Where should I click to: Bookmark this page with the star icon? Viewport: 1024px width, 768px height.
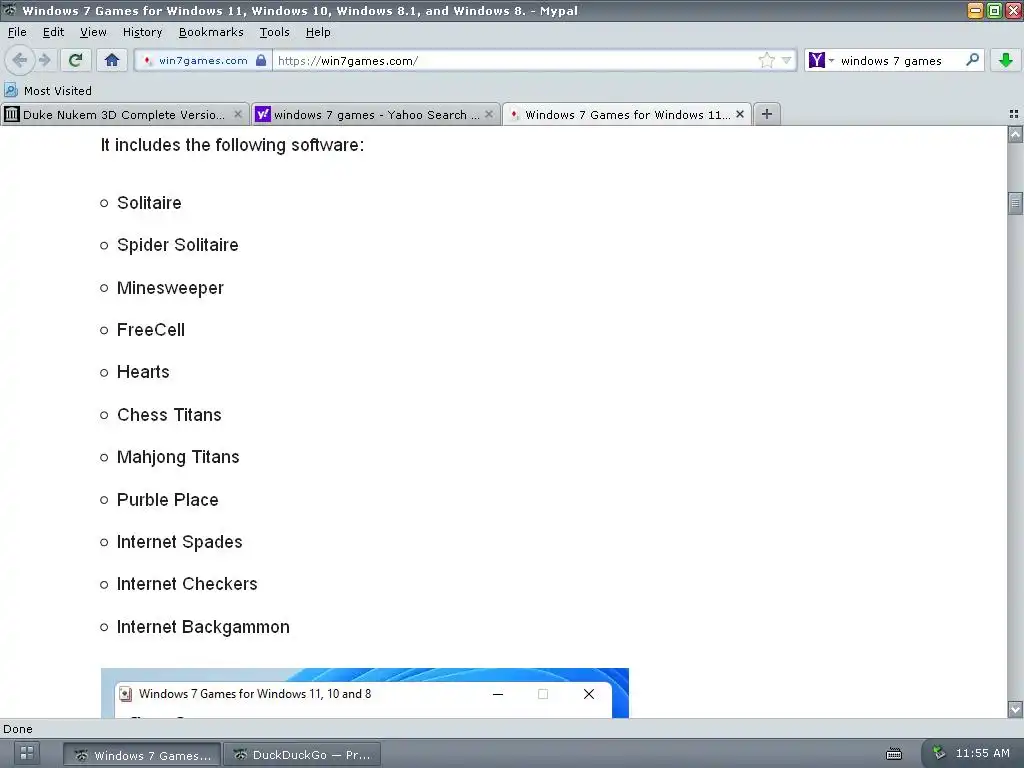(x=767, y=61)
